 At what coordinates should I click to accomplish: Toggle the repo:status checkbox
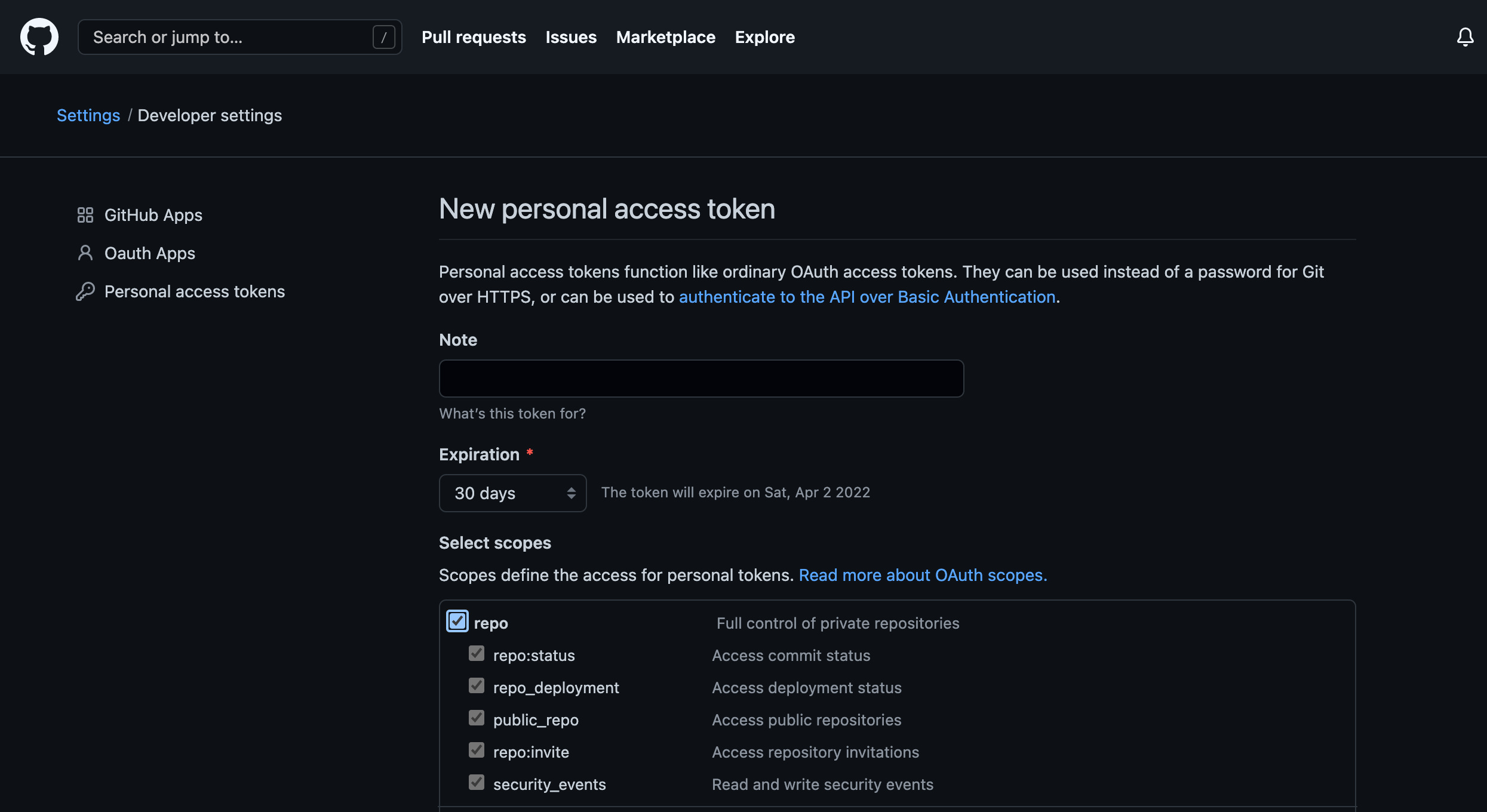click(477, 654)
